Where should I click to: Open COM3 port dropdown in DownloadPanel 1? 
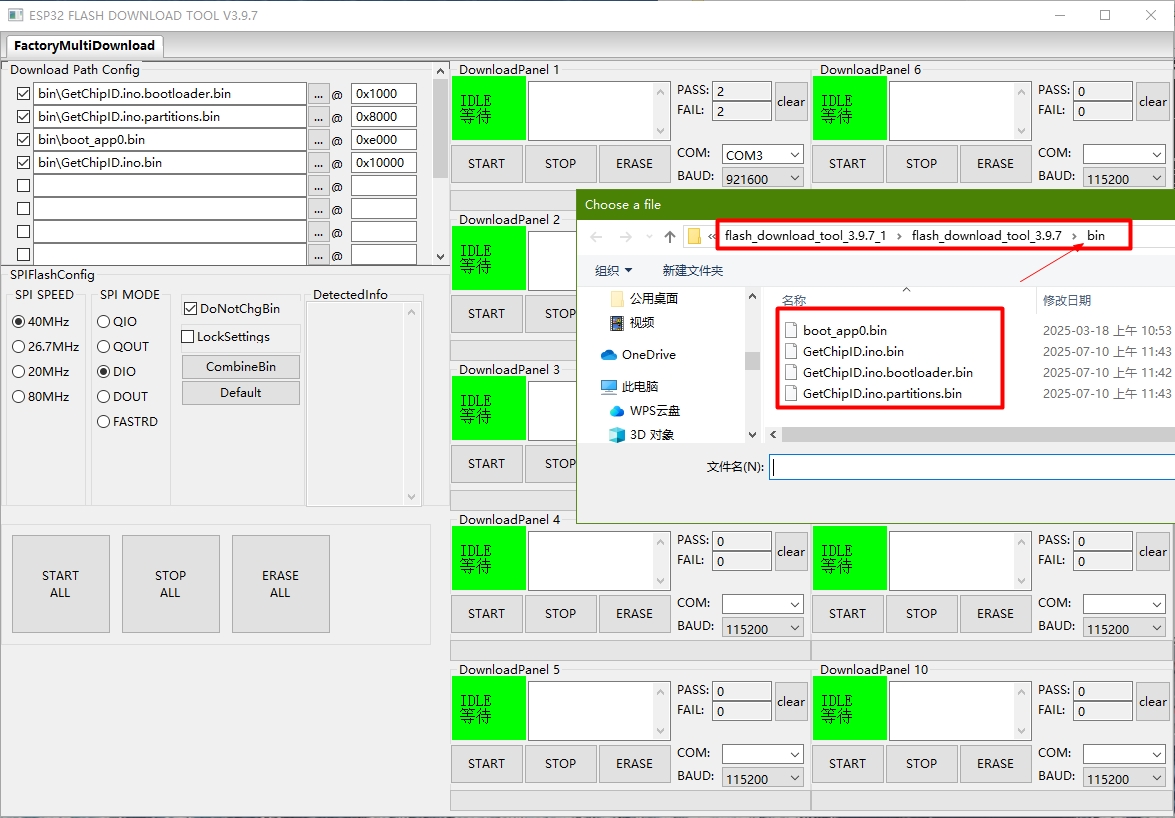pyautogui.click(x=763, y=155)
